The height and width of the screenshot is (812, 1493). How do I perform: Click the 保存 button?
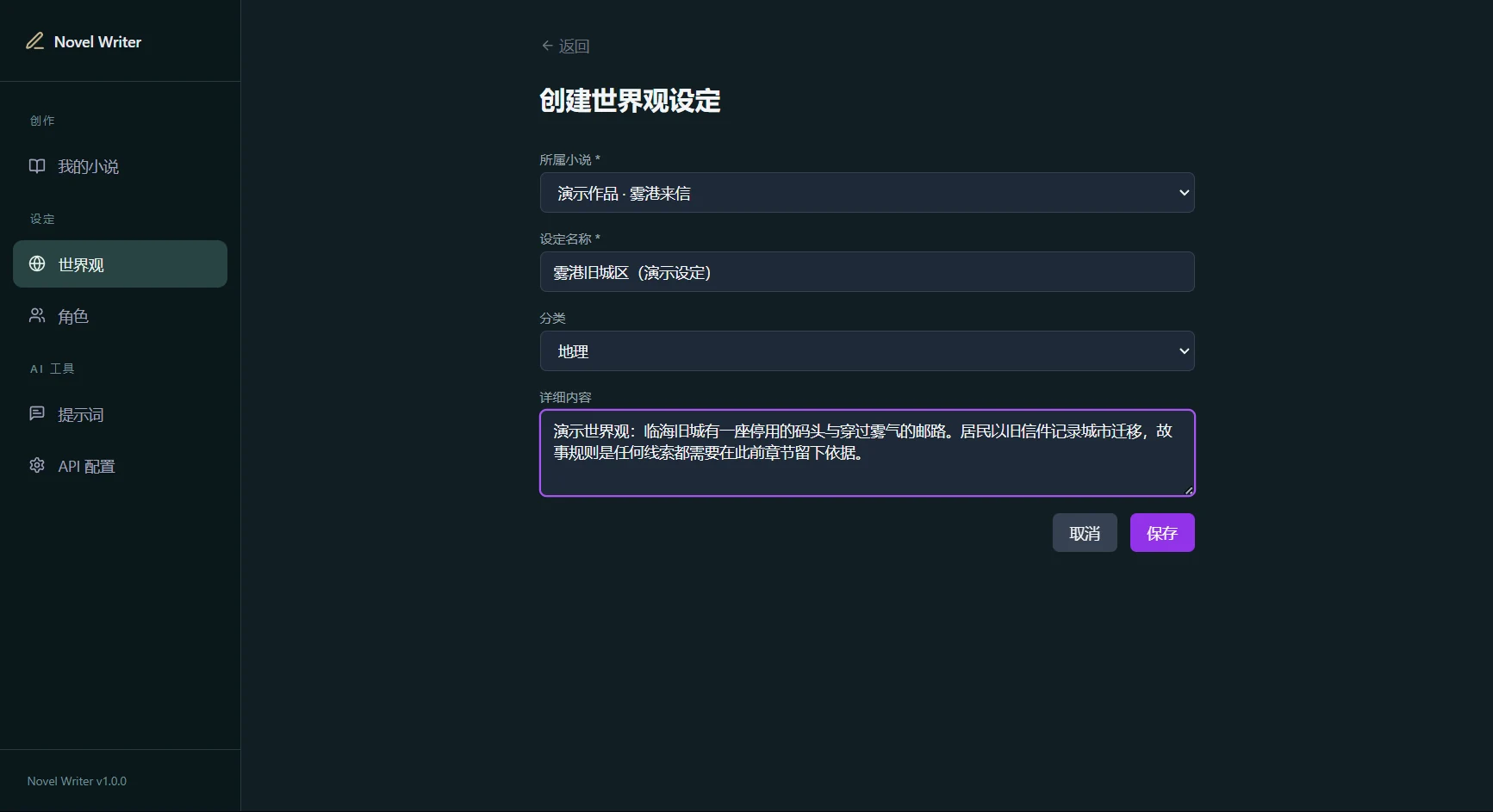[1162, 533]
